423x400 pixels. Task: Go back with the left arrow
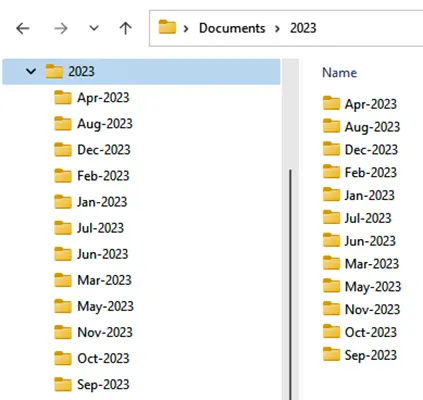coord(23,28)
